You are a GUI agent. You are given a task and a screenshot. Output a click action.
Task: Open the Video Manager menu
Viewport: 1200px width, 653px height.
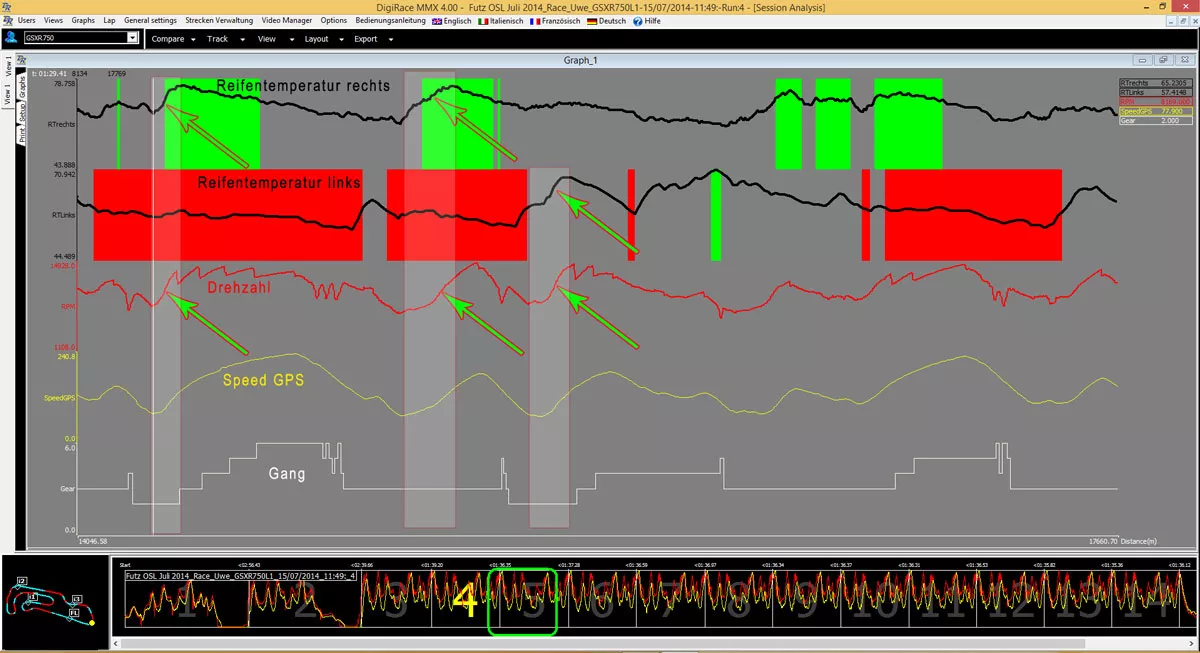click(x=286, y=20)
